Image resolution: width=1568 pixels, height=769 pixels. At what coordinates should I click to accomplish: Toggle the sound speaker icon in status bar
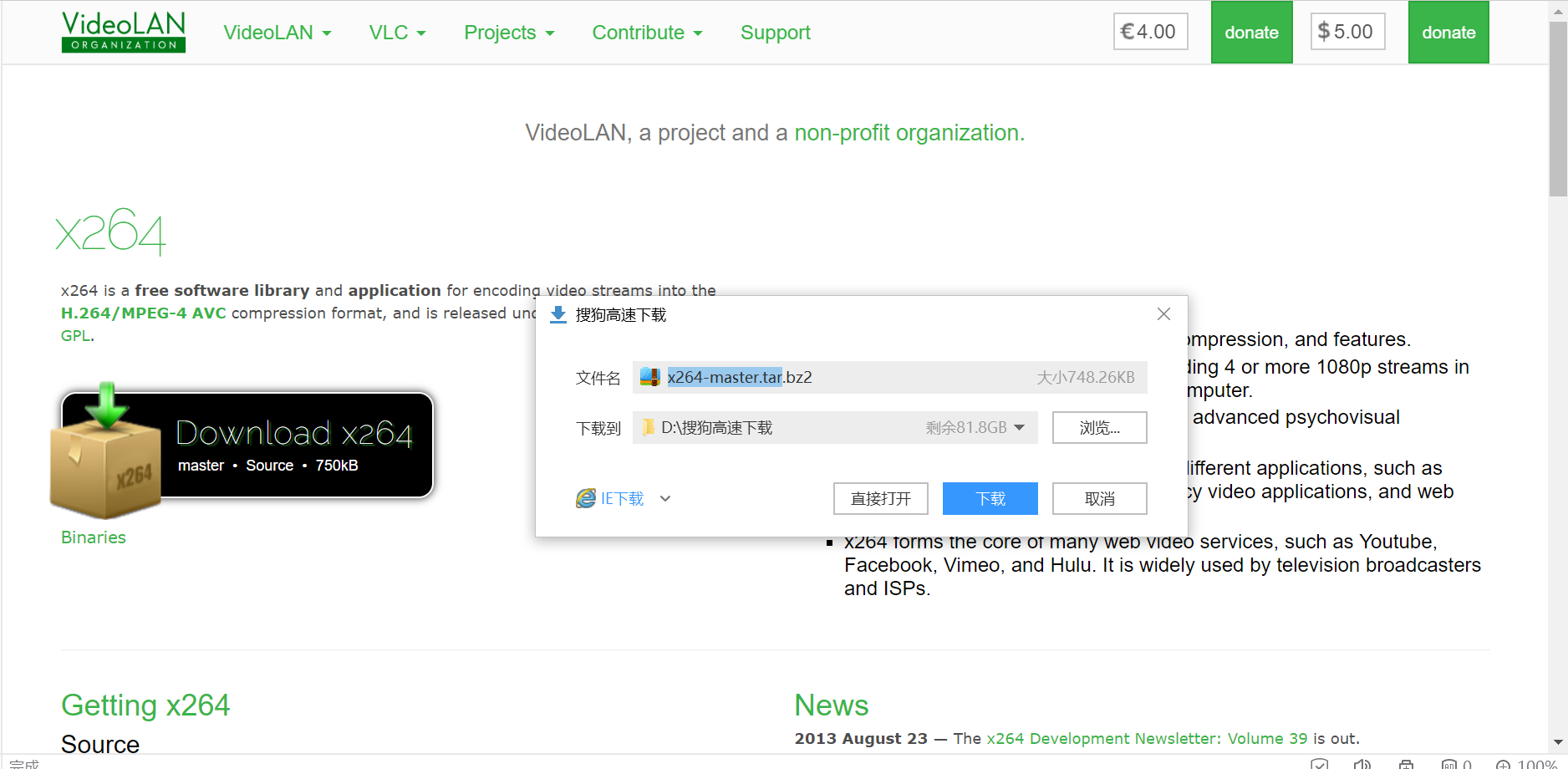pyautogui.click(x=1362, y=764)
